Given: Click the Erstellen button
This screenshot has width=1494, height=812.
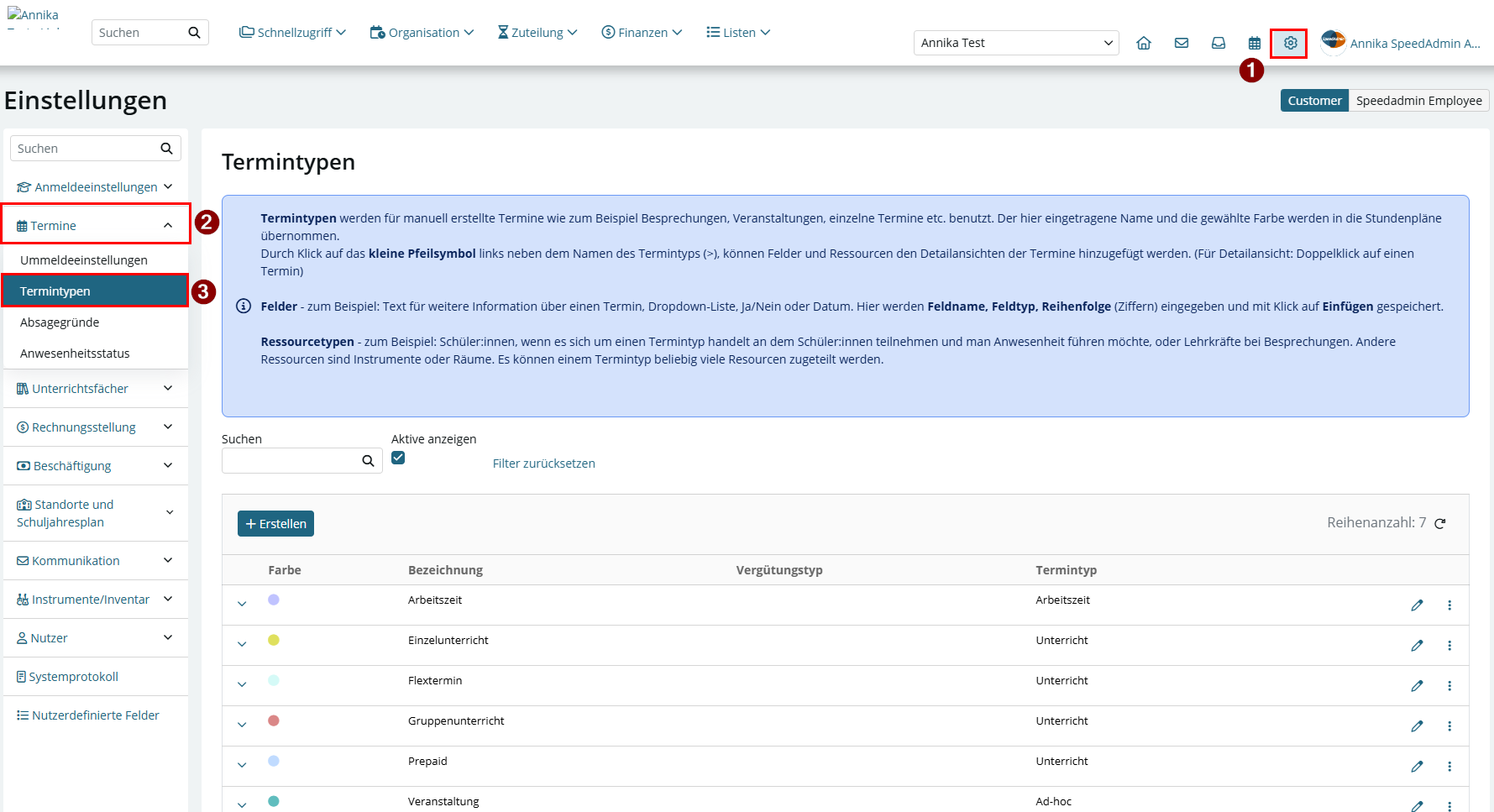Looking at the screenshot, I should [275, 524].
